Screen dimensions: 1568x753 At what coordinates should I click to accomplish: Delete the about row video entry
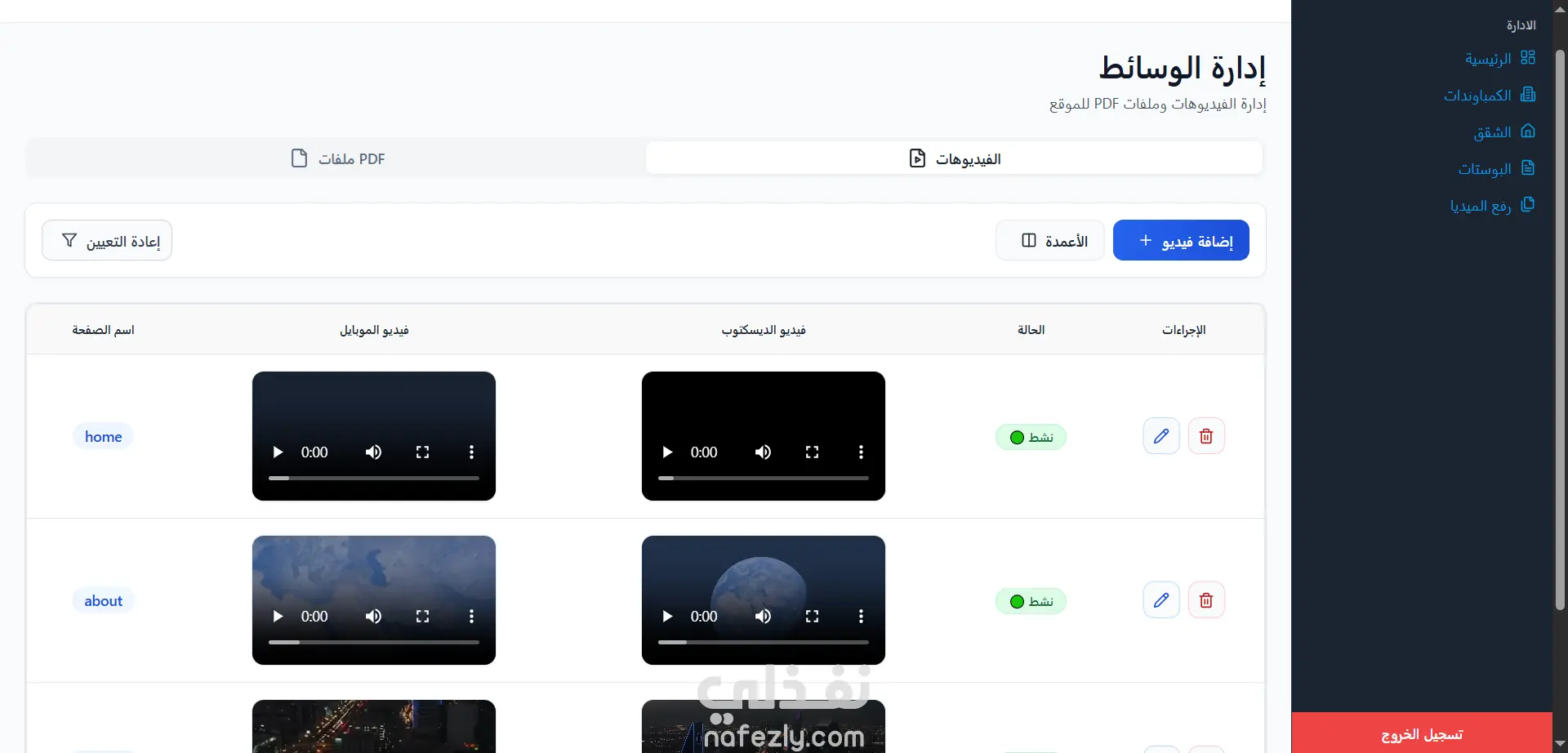(1206, 600)
